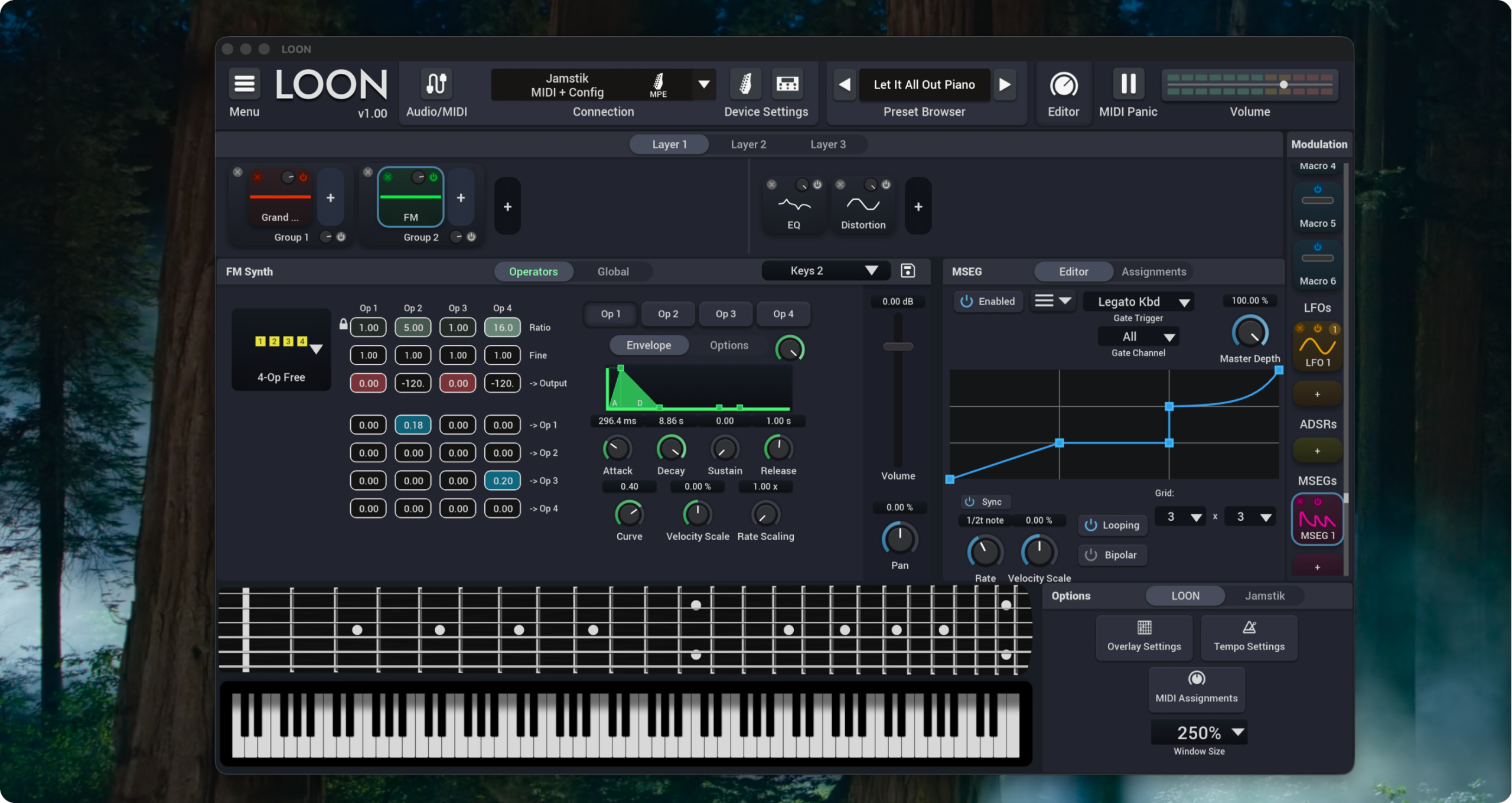
Task: Toggle MSEG Enabled power button
Action: click(988, 301)
